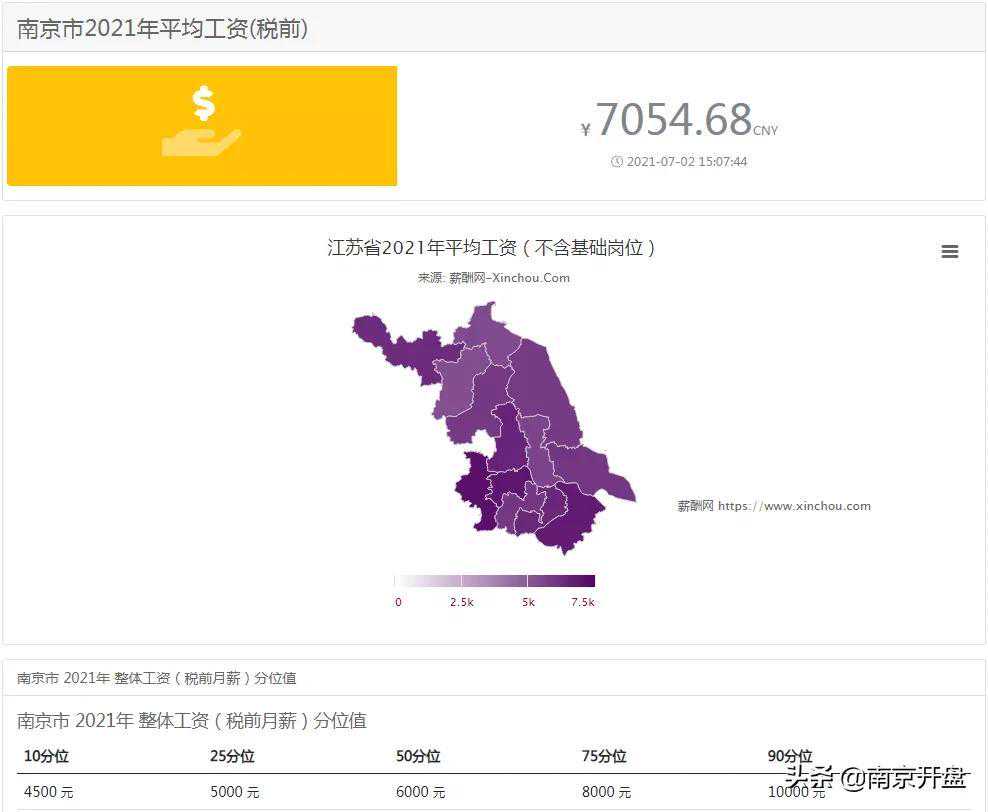988x812 pixels.
Task: Select the 7054.68 average wage figure
Action: pyautogui.click(x=673, y=121)
